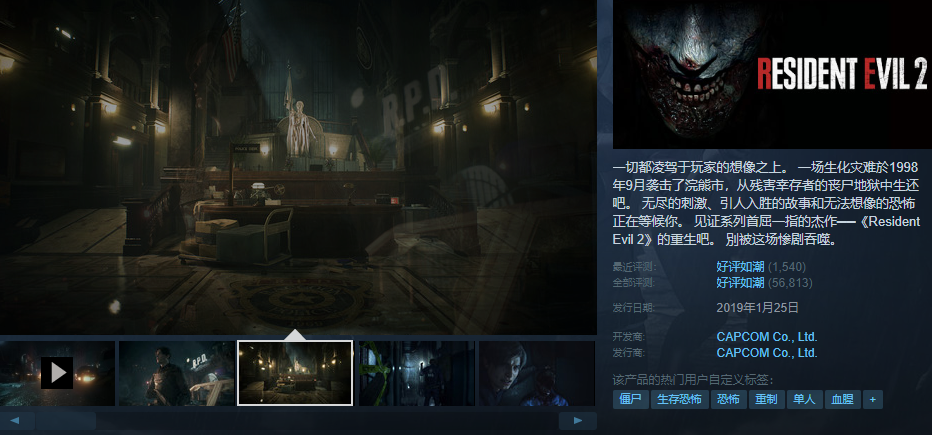The image size is (932, 435).
Task: Open the 单人 tag
Action: point(804,400)
